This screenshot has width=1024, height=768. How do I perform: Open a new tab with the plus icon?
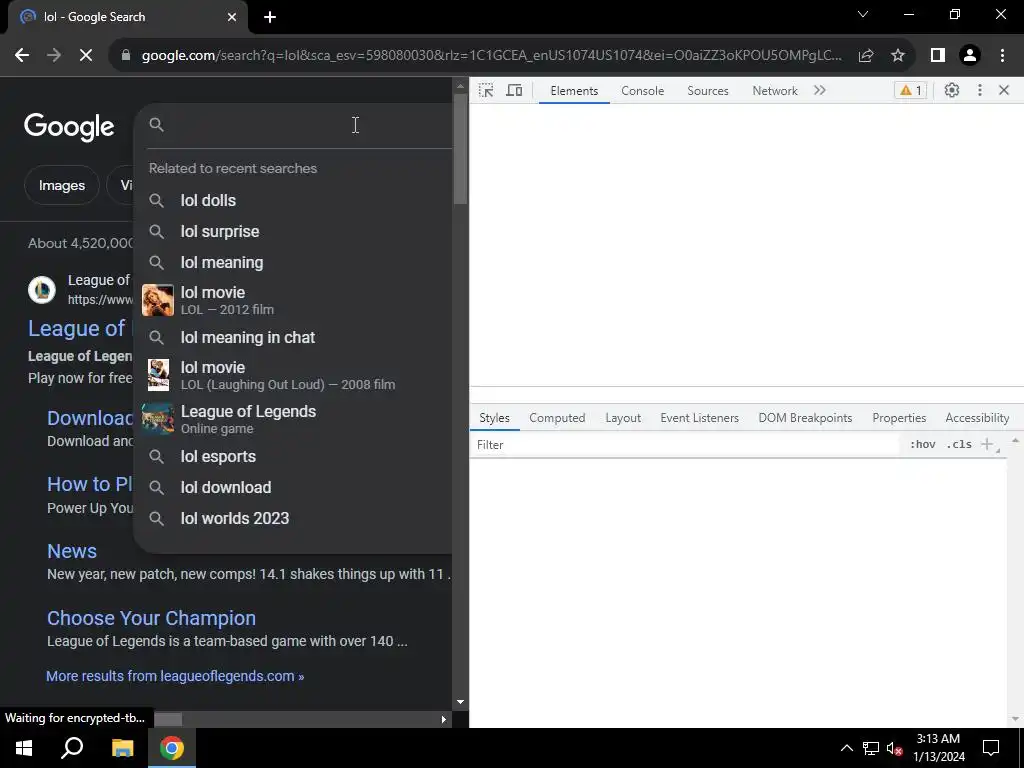tap(270, 18)
